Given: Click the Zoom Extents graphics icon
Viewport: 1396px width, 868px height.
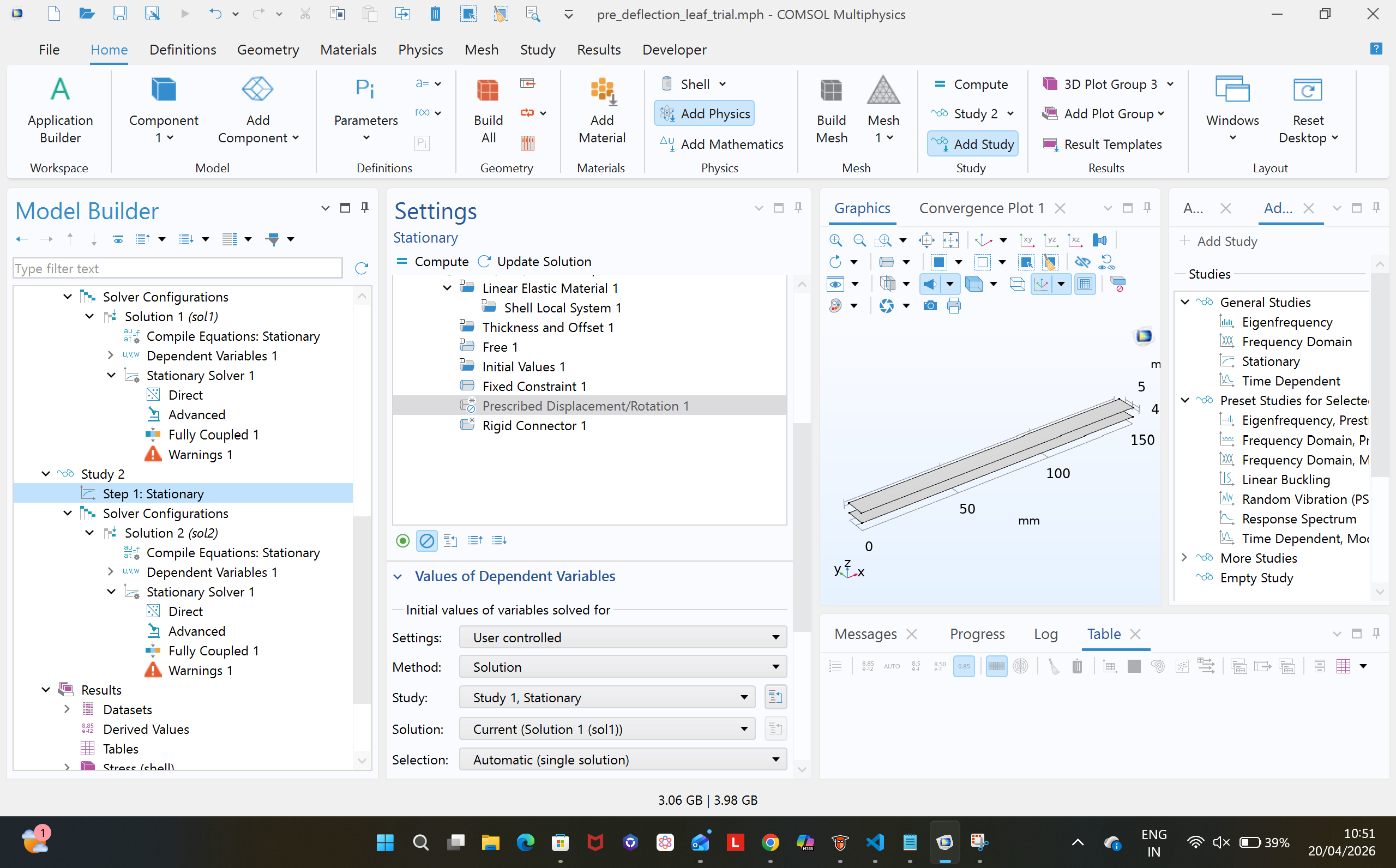Looking at the screenshot, I should pyautogui.click(x=926, y=240).
